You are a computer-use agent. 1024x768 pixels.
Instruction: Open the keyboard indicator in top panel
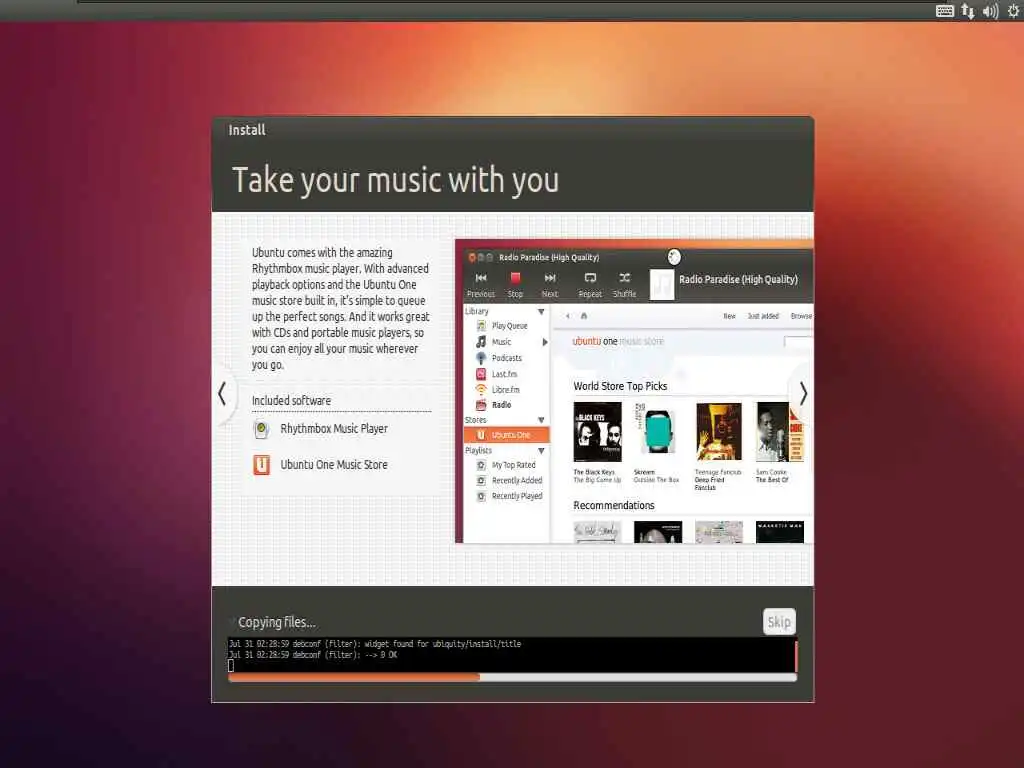coord(945,11)
